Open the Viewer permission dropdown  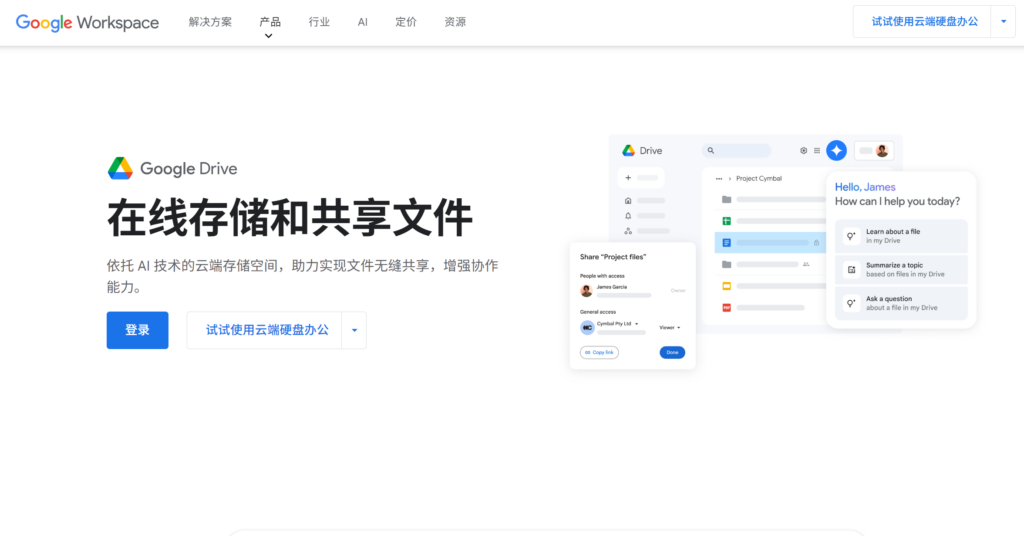coord(669,327)
